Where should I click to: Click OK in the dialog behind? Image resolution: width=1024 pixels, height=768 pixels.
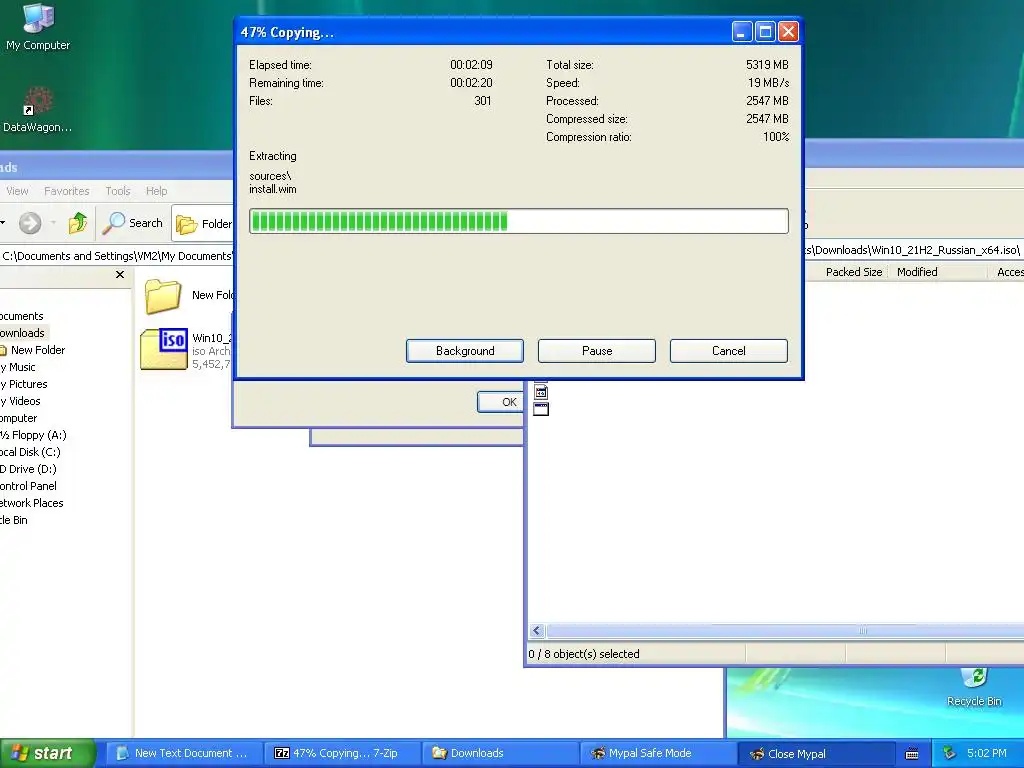coord(501,402)
